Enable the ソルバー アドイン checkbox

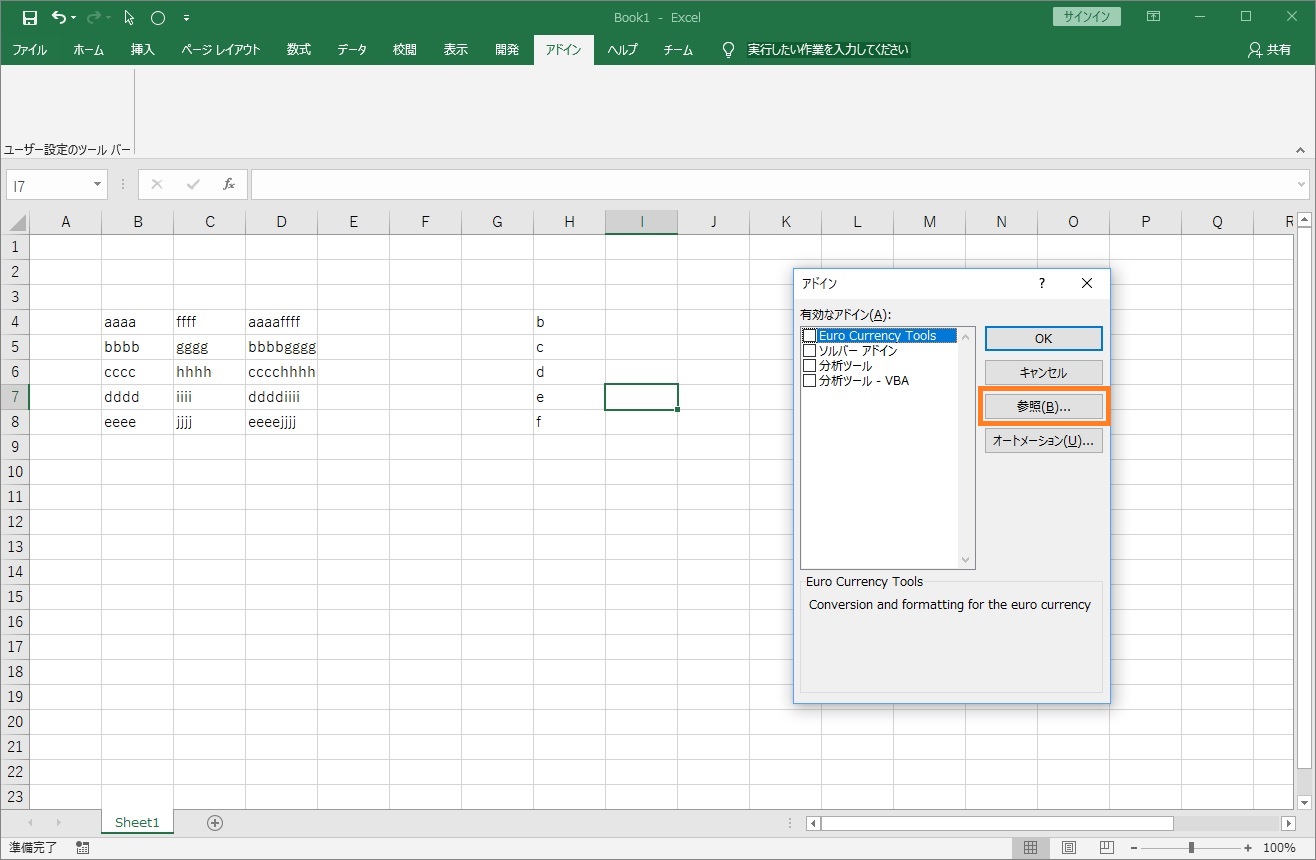[x=810, y=351]
